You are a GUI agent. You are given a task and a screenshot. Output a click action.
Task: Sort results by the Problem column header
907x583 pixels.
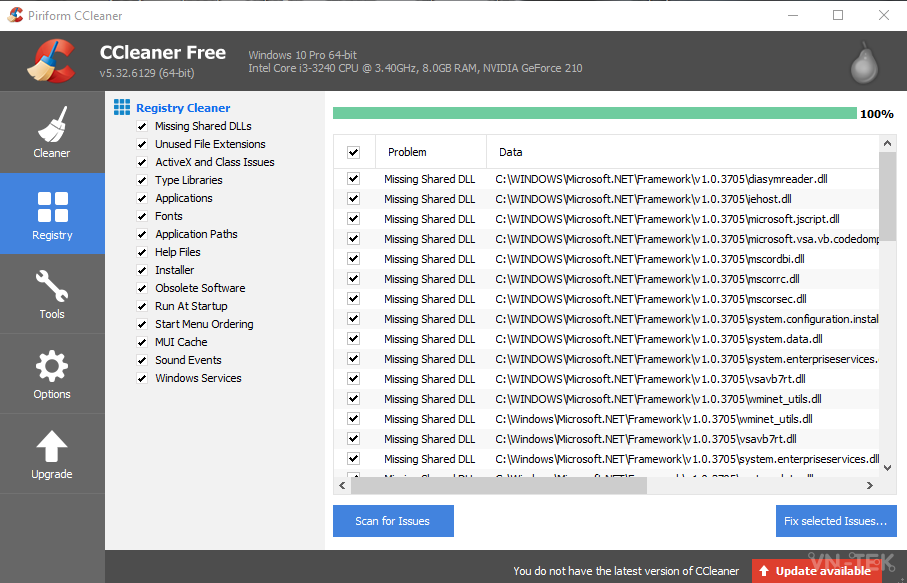[431, 152]
